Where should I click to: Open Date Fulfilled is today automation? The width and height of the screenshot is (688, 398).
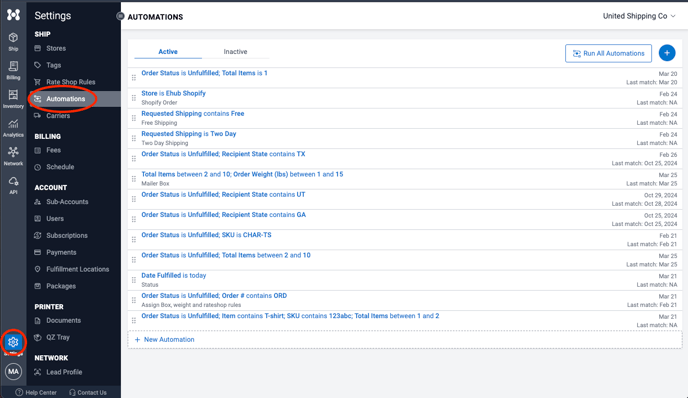point(173,275)
